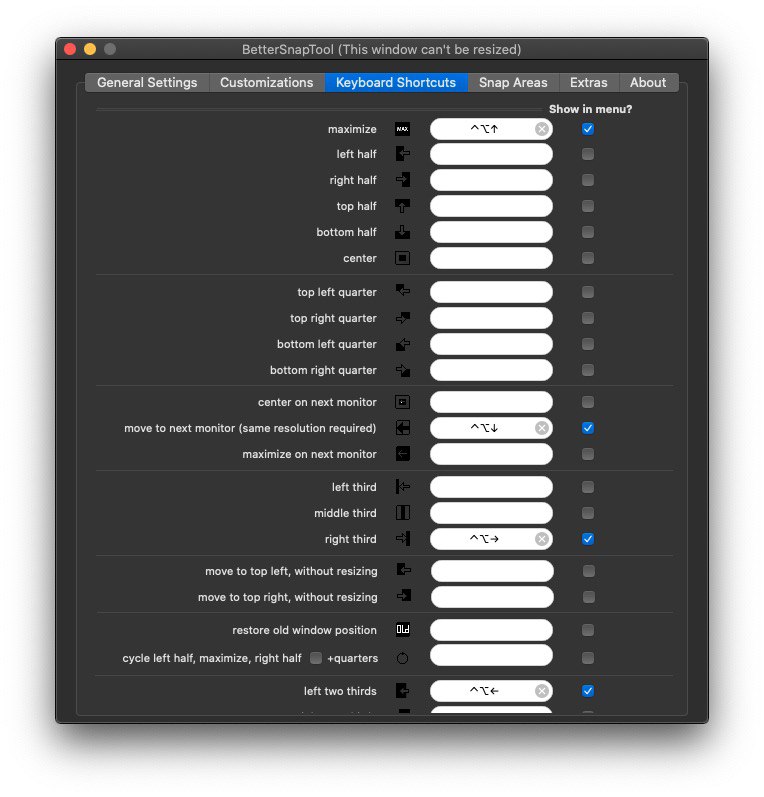The image size is (764, 797).
Task: Click the top half arrow icon
Action: coord(403,206)
